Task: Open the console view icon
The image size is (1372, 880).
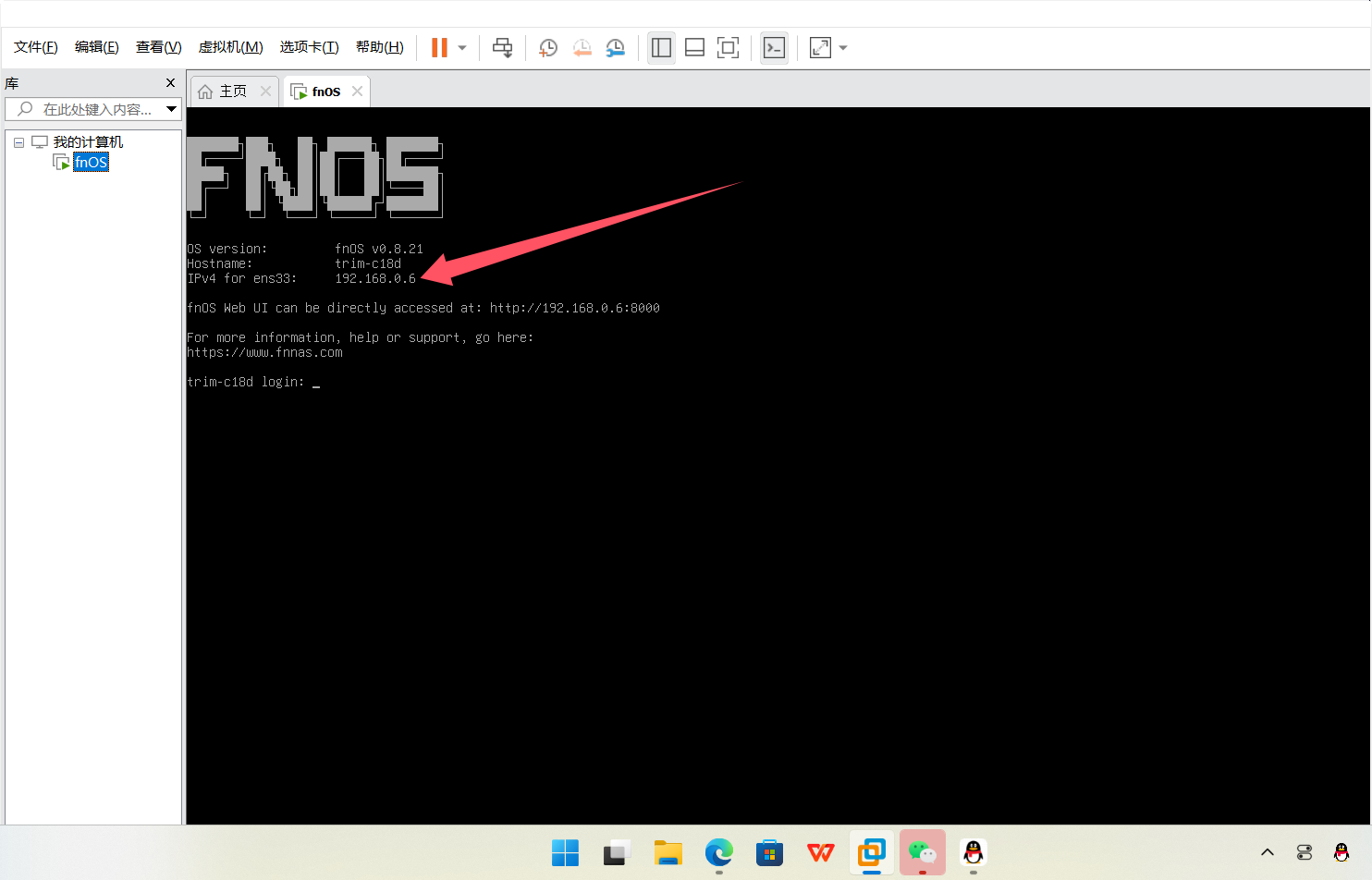Action: pos(774,48)
